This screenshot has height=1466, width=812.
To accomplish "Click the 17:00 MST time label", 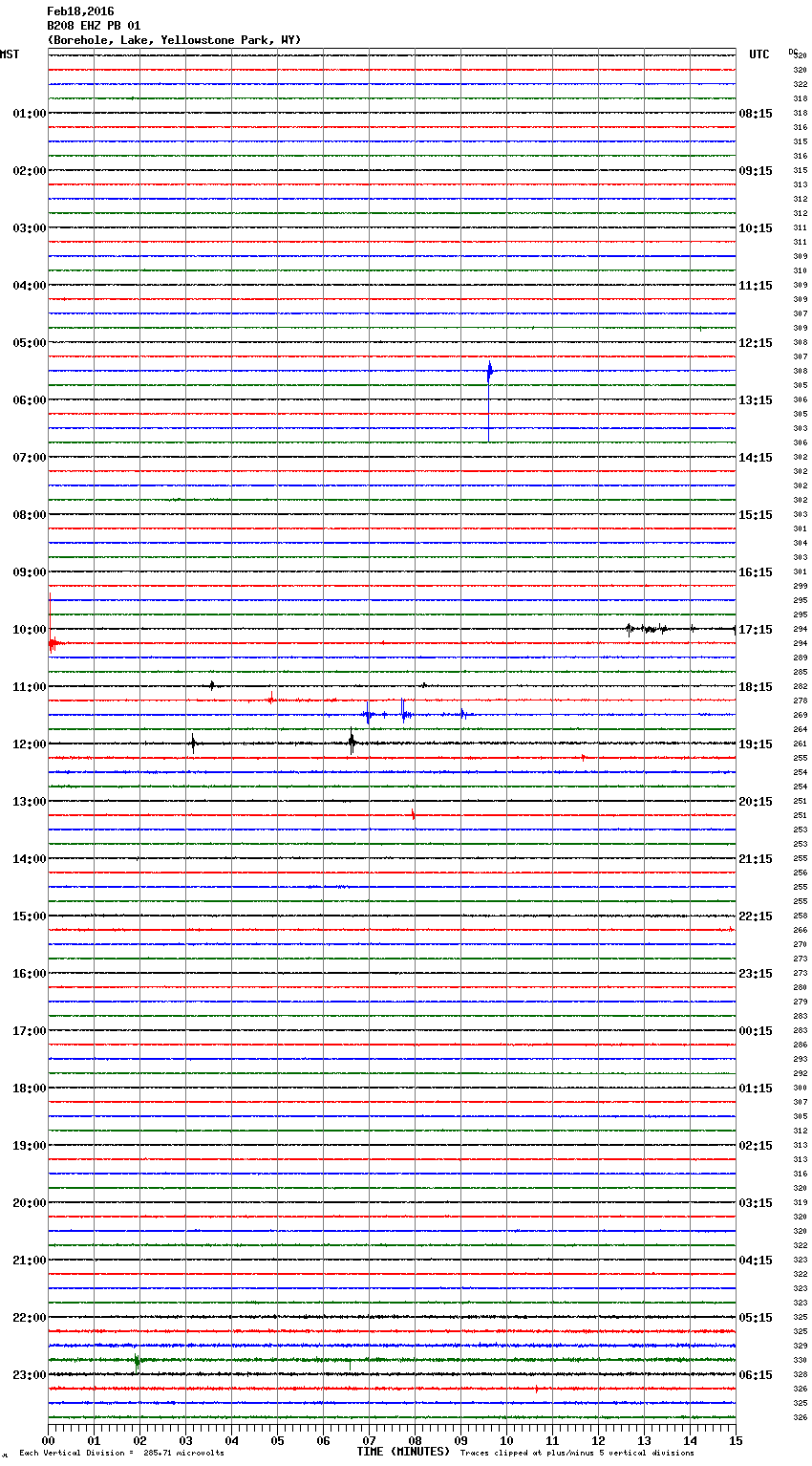I will (30, 1031).
